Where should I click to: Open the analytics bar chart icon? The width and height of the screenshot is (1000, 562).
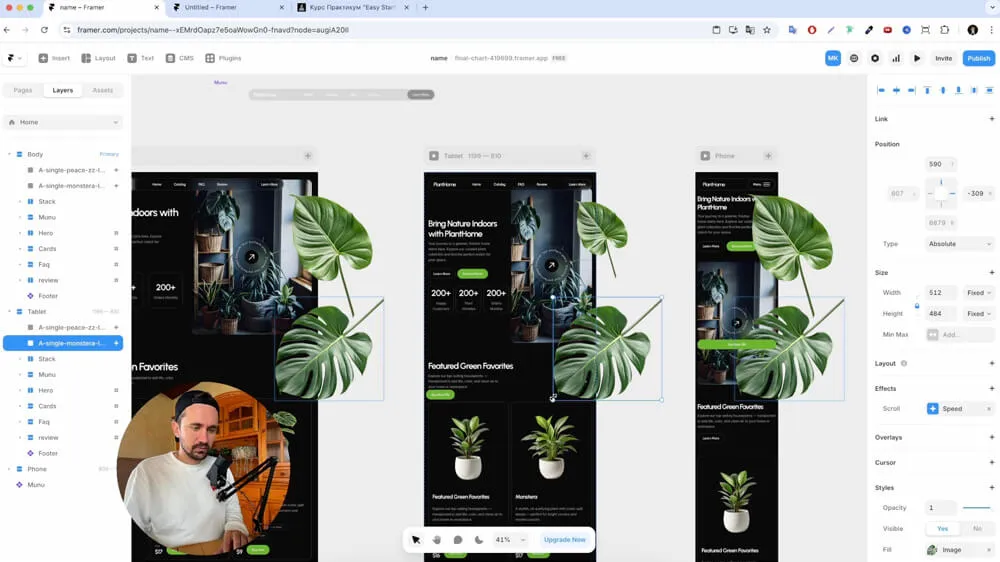click(x=896, y=58)
